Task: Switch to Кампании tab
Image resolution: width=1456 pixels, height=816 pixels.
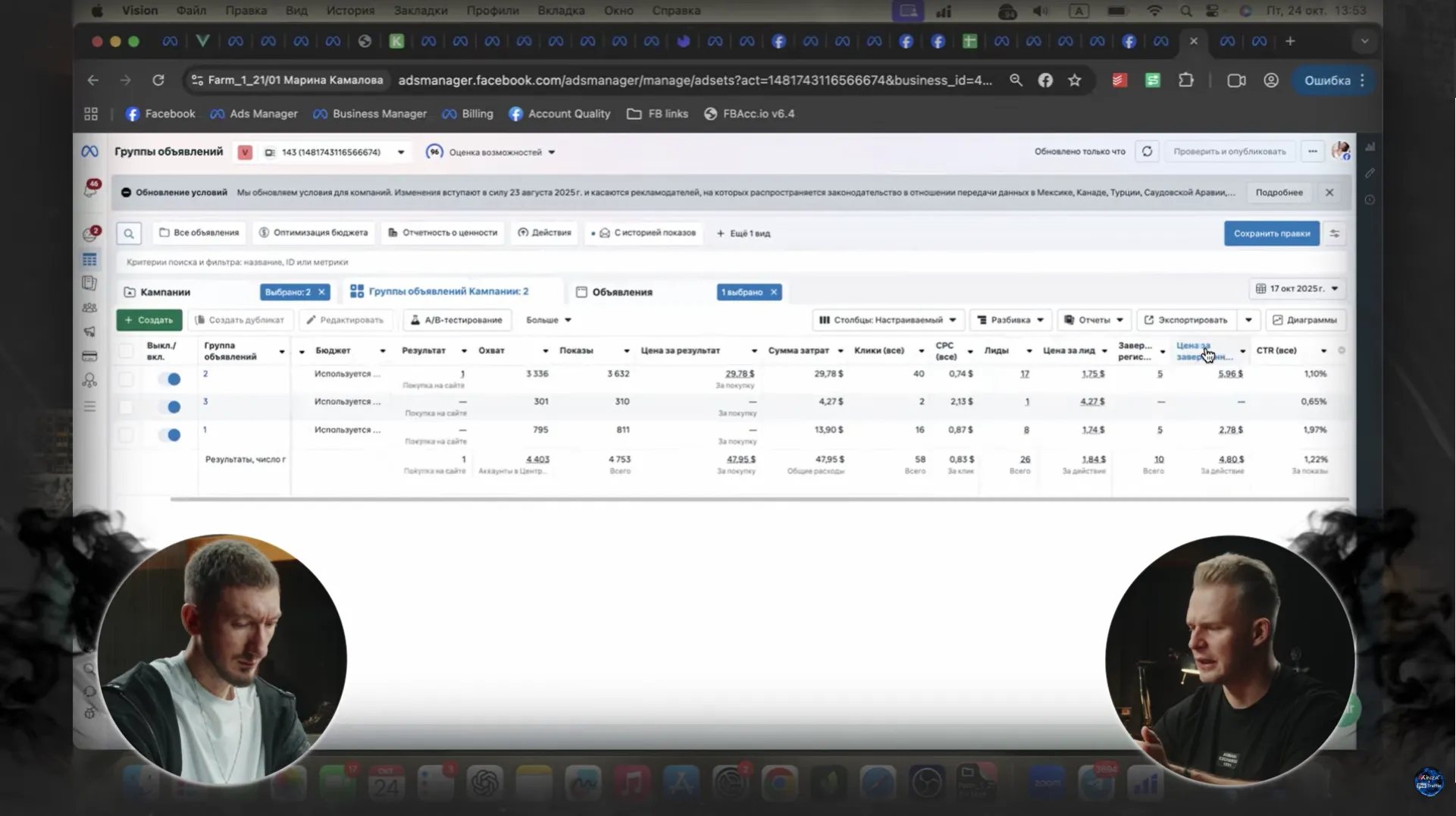Action: tap(165, 292)
